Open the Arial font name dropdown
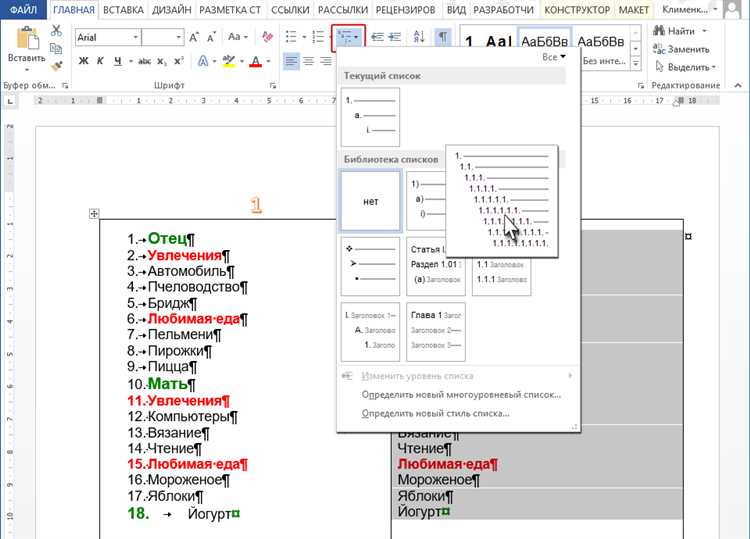750x539 pixels. pyautogui.click(x=135, y=37)
